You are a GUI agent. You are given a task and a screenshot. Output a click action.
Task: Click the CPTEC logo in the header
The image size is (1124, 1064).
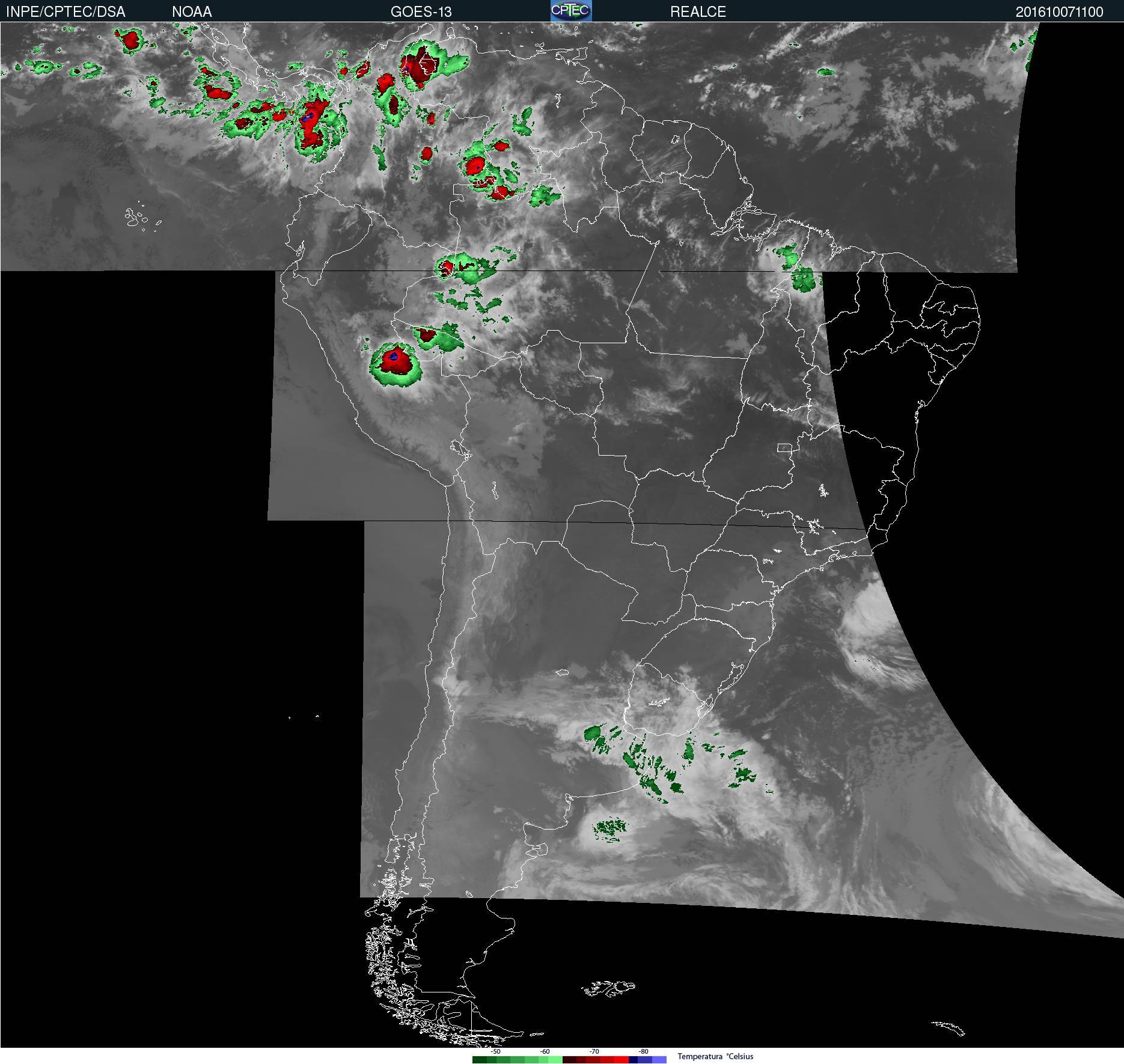pos(571,11)
